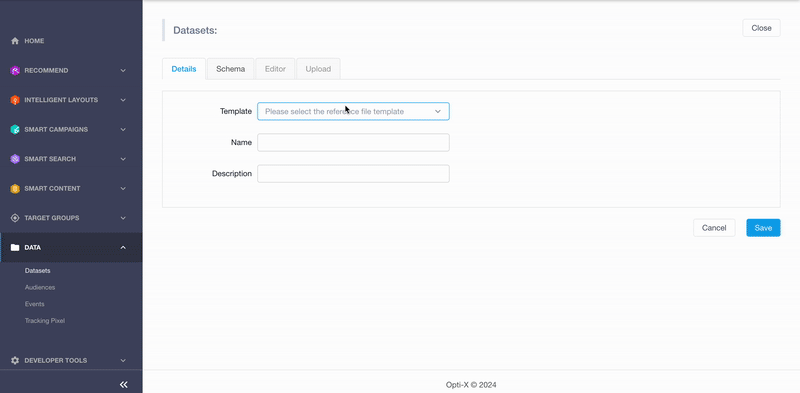Viewport: 800px width, 393px height.
Task: Switch to the Details tab
Action: (x=184, y=69)
